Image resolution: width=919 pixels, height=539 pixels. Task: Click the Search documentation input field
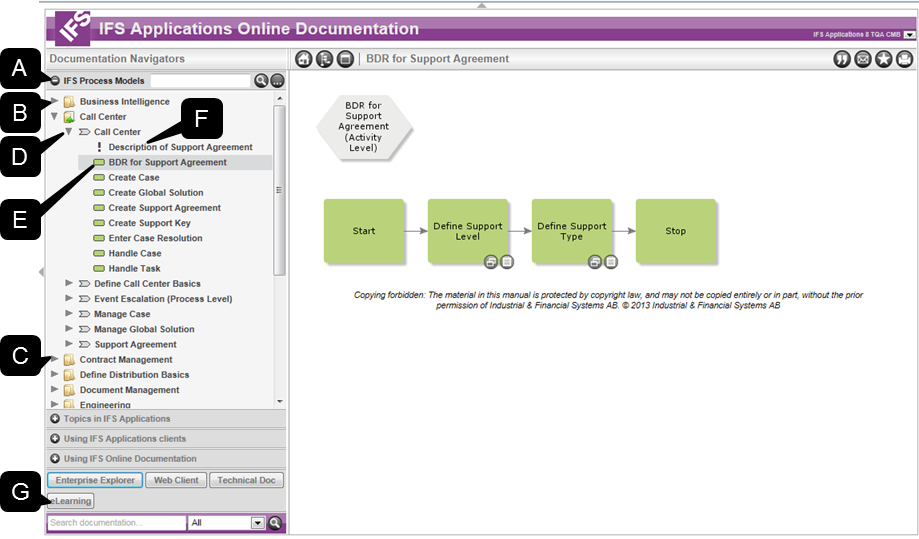click(x=116, y=523)
